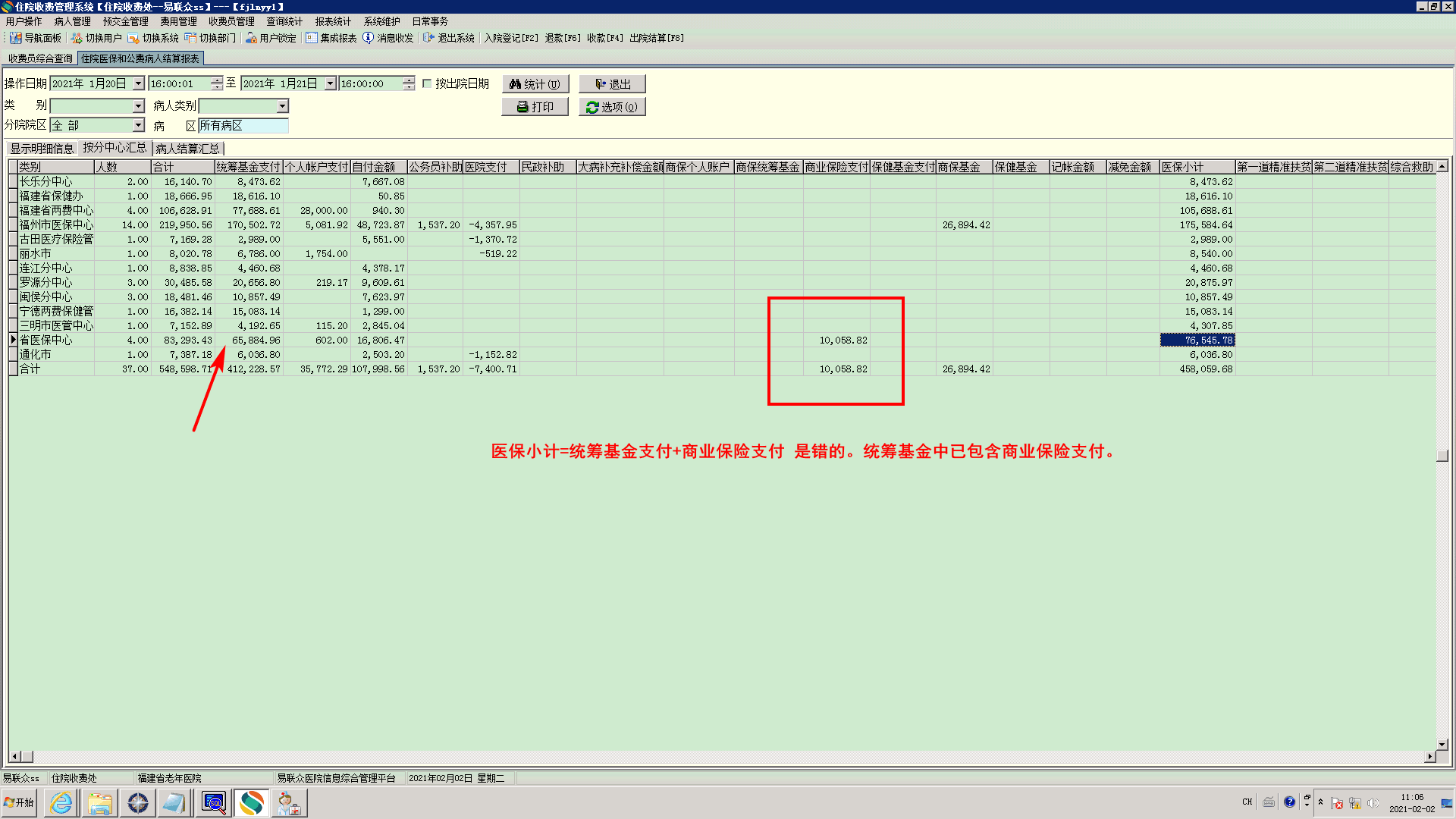Click the 切换部门 switch department icon
Viewport: 1456px width, 819px height.
coord(190,38)
